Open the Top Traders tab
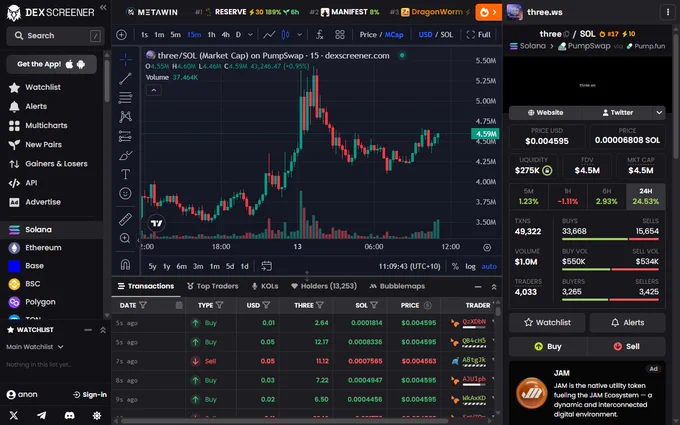The height and width of the screenshot is (425, 680). 212,286
